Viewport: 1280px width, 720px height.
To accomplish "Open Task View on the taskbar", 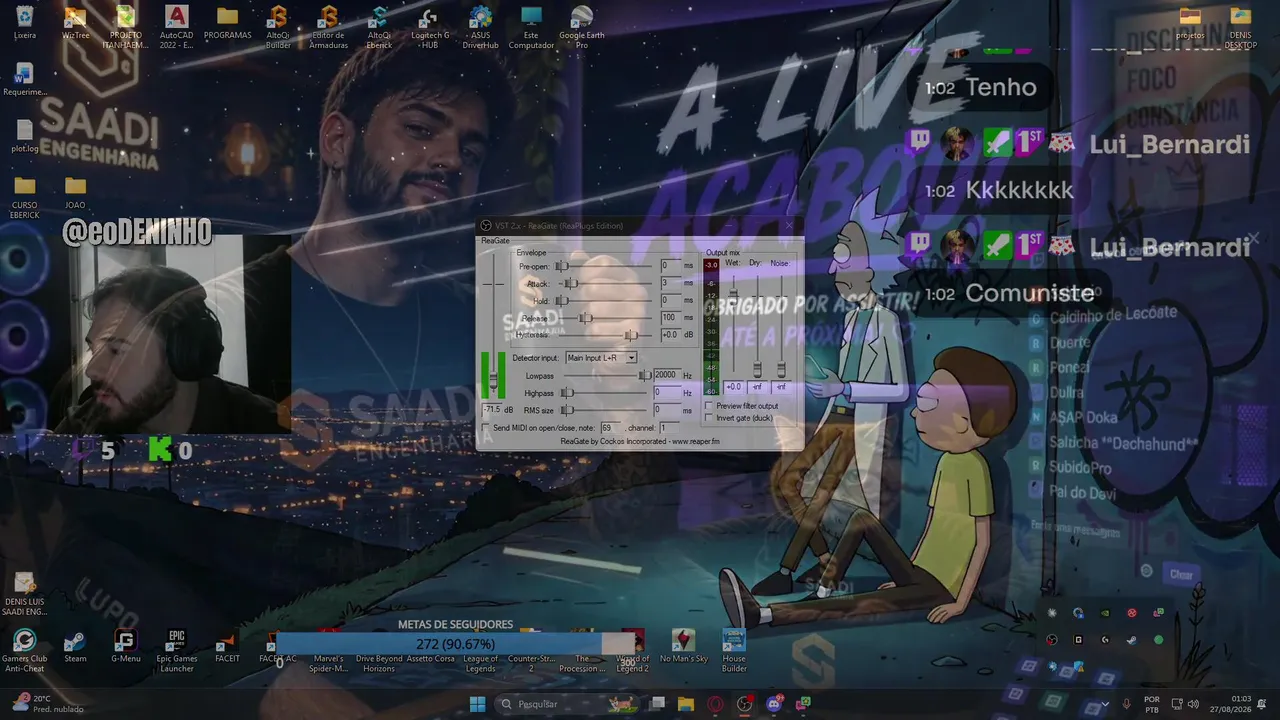I will 657,704.
